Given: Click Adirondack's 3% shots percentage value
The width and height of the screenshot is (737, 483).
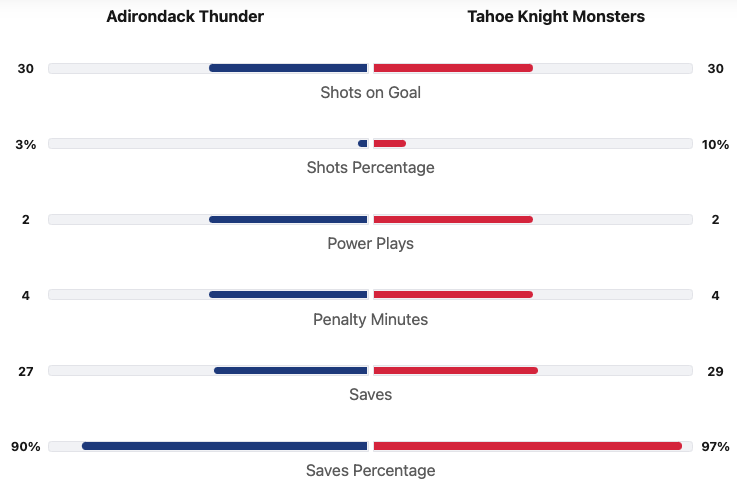Looking at the screenshot, I should coord(26,144).
